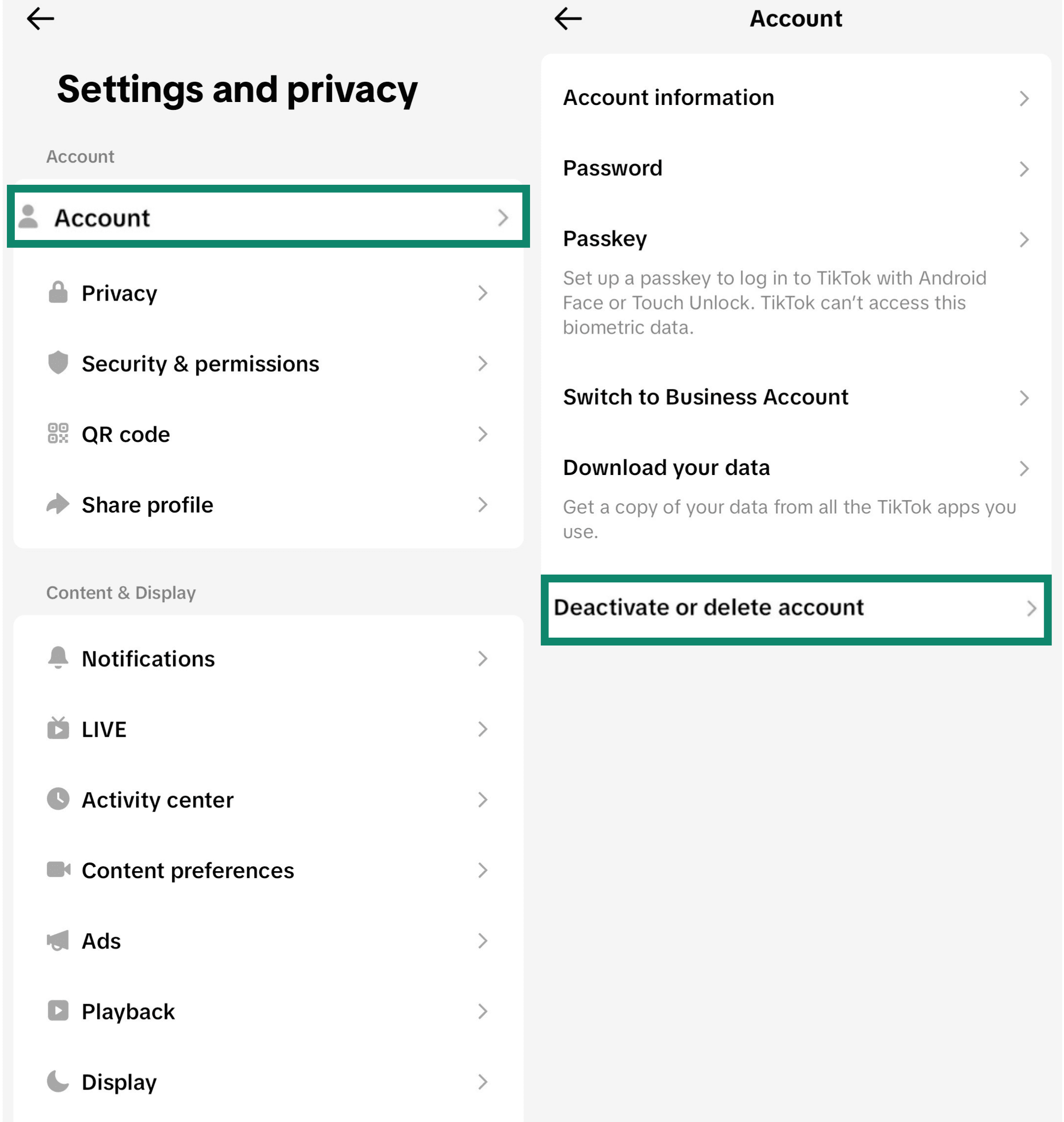This screenshot has height=1122, width=1064.
Task: Select the Display moon icon
Action: [x=59, y=1082]
